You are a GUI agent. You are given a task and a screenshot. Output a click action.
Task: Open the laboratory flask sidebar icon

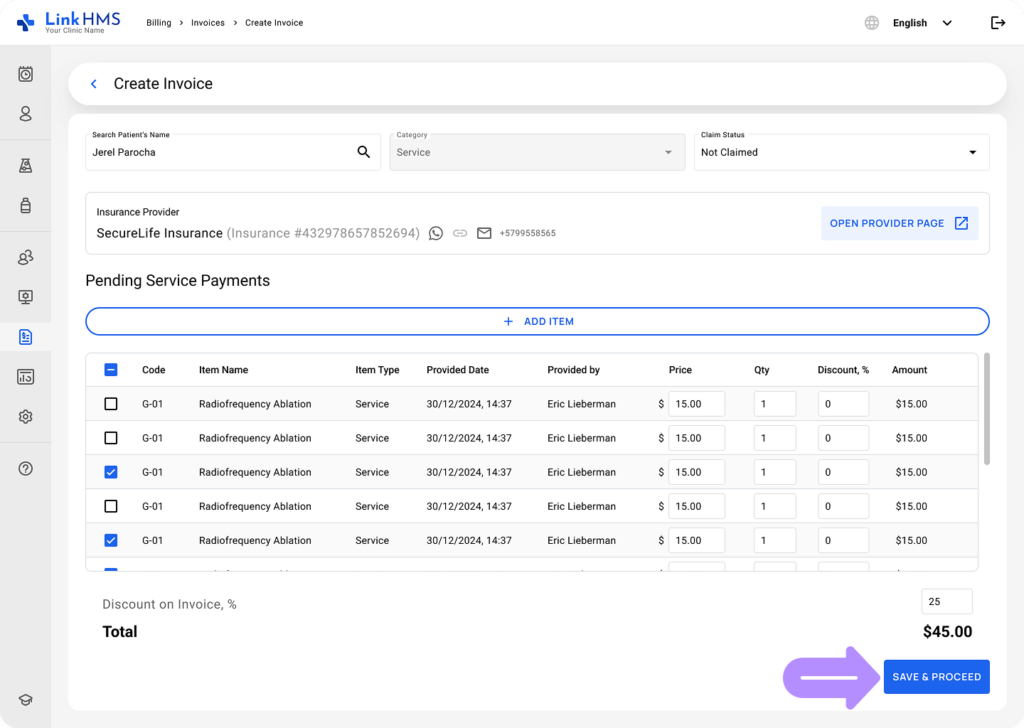pyautogui.click(x=25, y=166)
